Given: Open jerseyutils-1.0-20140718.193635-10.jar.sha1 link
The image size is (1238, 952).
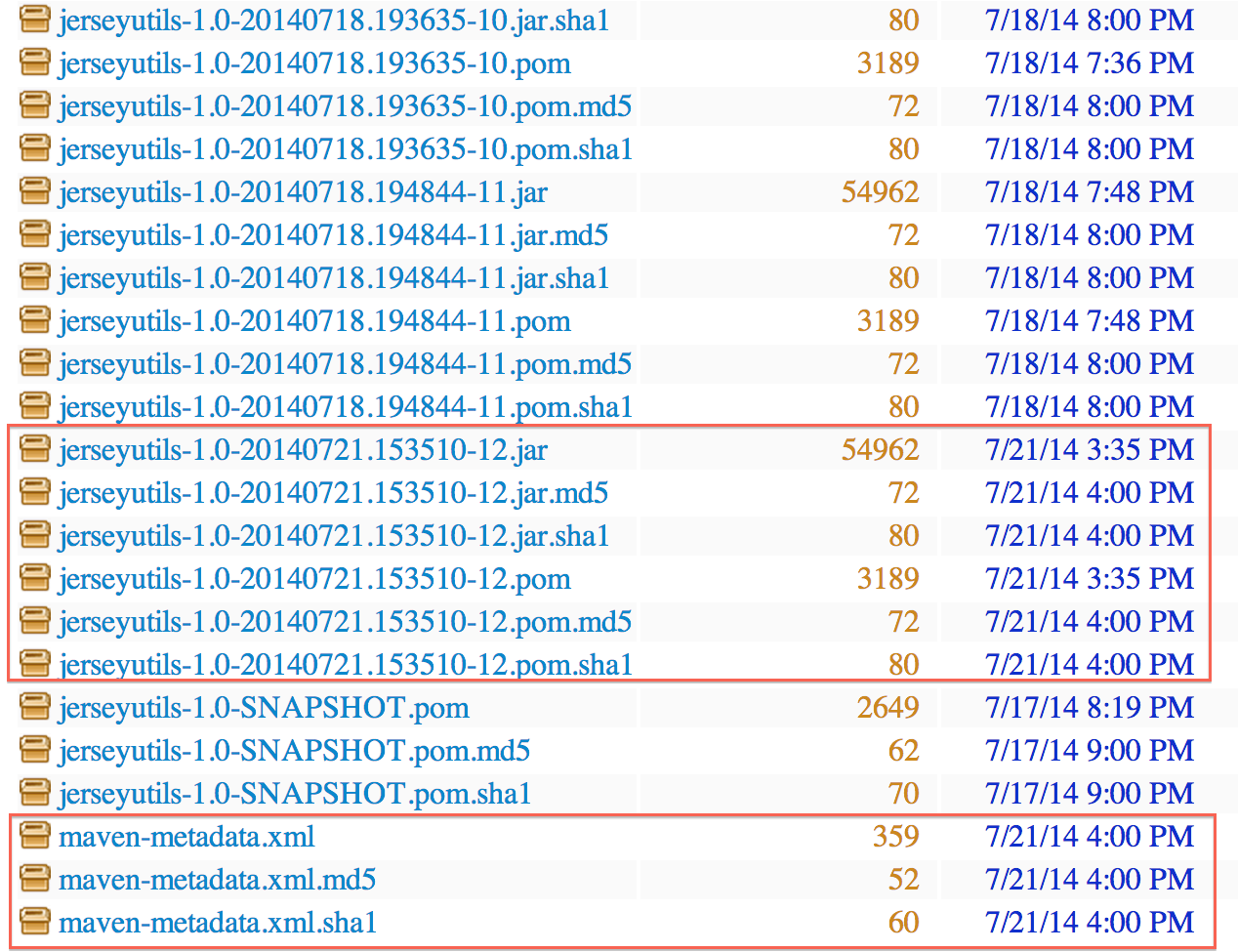Looking at the screenshot, I should tap(334, 21).
